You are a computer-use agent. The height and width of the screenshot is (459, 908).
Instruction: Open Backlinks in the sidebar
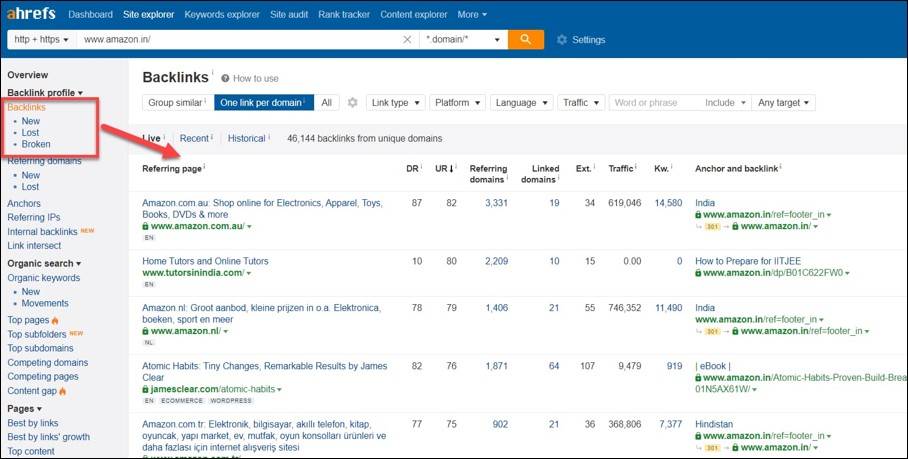click(26, 108)
